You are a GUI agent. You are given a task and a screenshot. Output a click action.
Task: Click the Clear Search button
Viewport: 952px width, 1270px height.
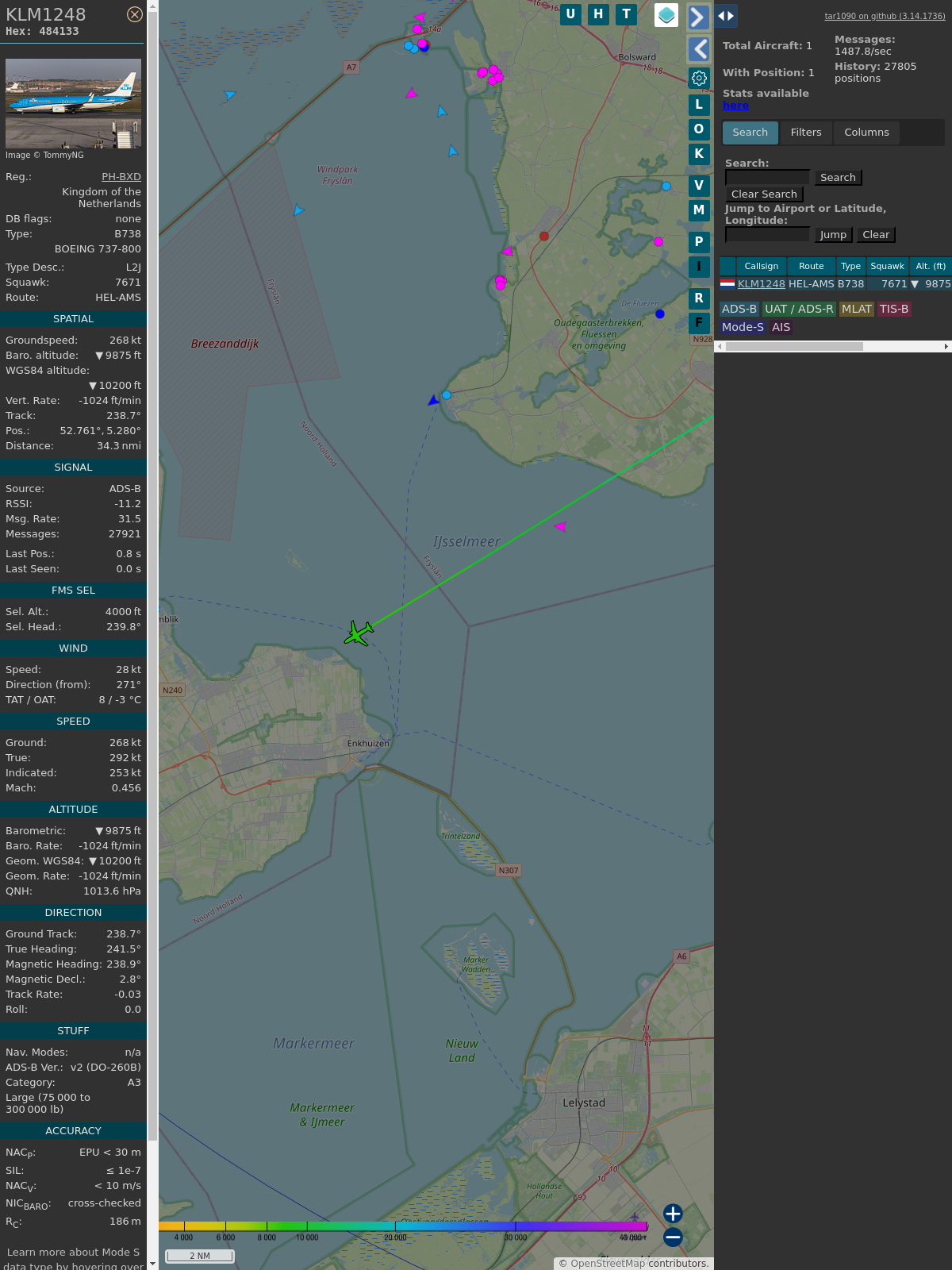tap(764, 194)
